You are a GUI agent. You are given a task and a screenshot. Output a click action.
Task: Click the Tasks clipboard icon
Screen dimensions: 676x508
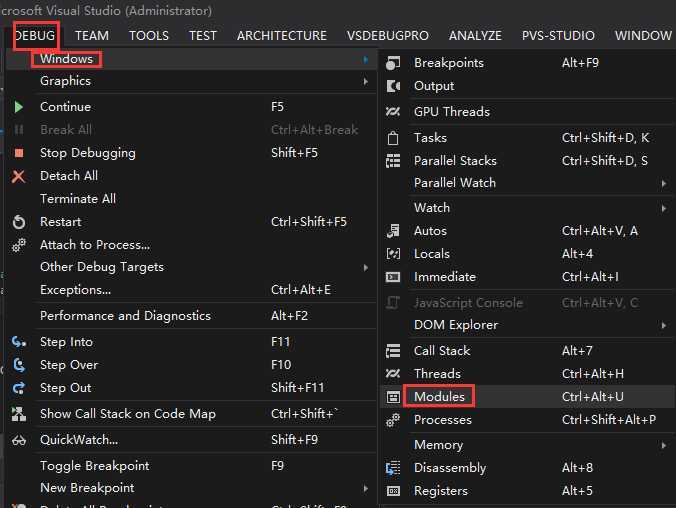click(393, 138)
